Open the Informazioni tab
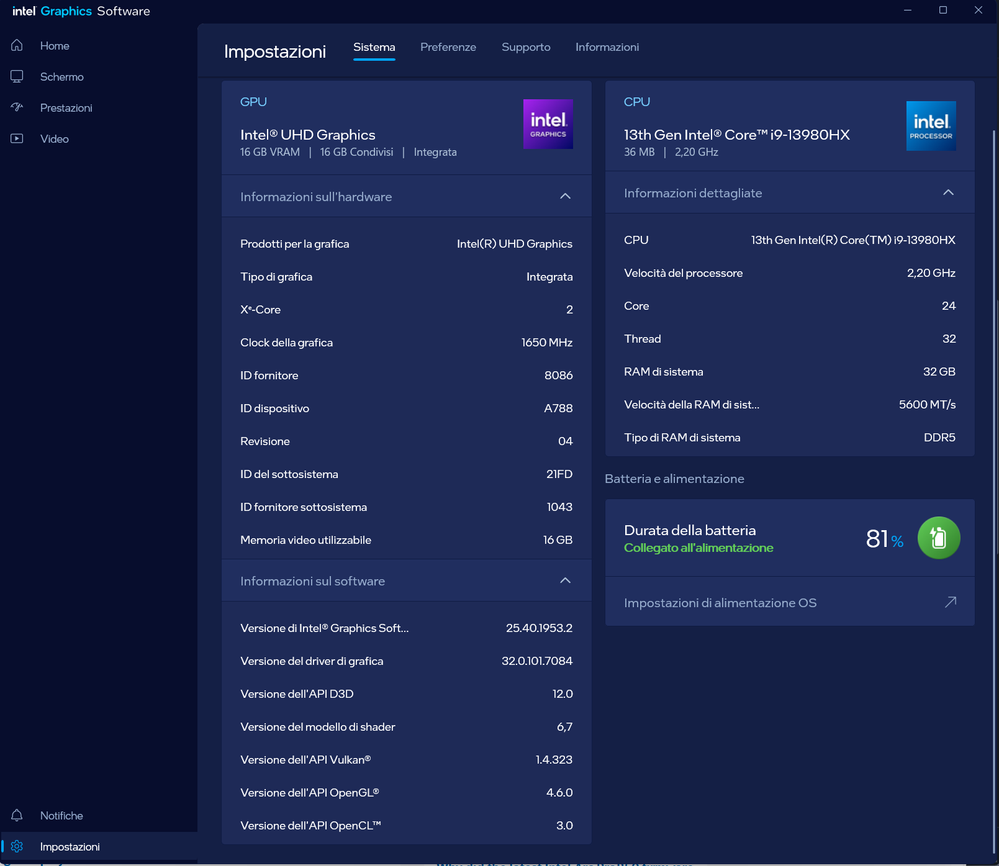The width and height of the screenshot is (999, 866). (607, 47)
